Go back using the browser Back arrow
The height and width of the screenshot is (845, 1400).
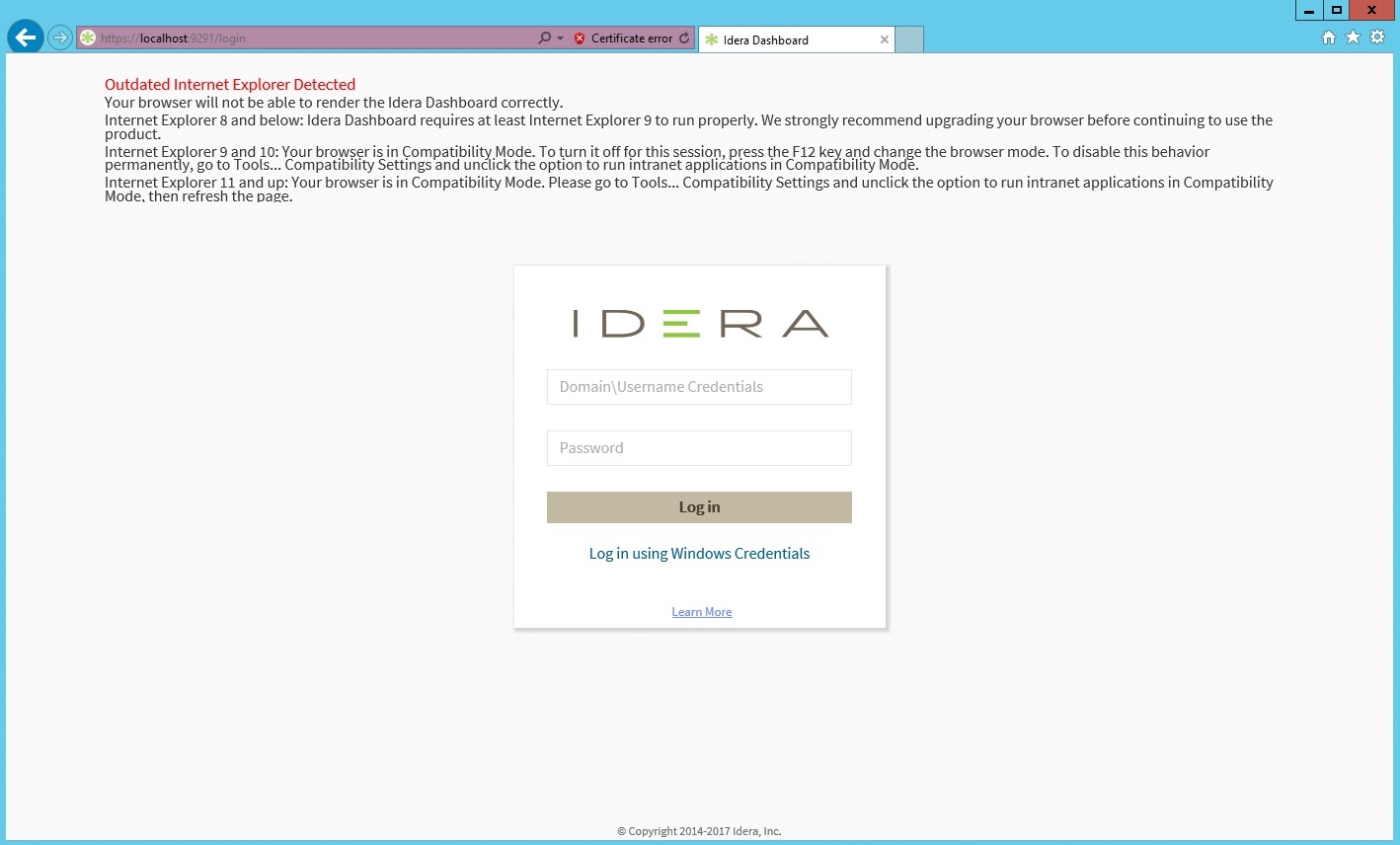[x=26, y=38]
